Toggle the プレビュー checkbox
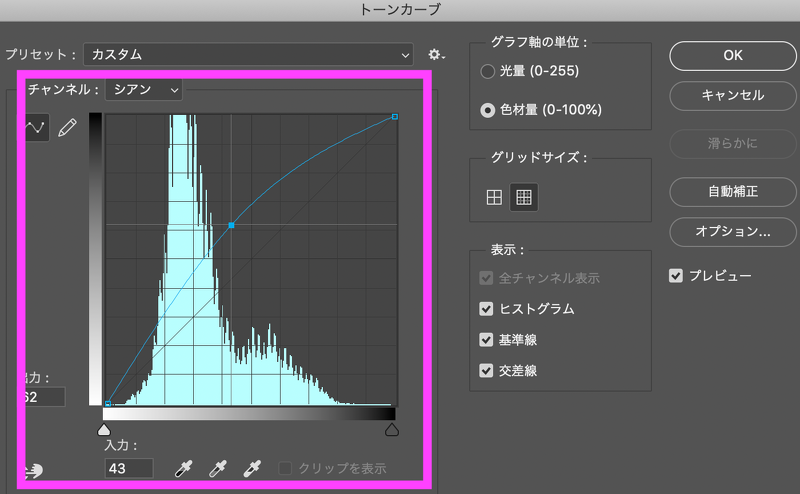This screenshot has width=800, height=494. 676,275
